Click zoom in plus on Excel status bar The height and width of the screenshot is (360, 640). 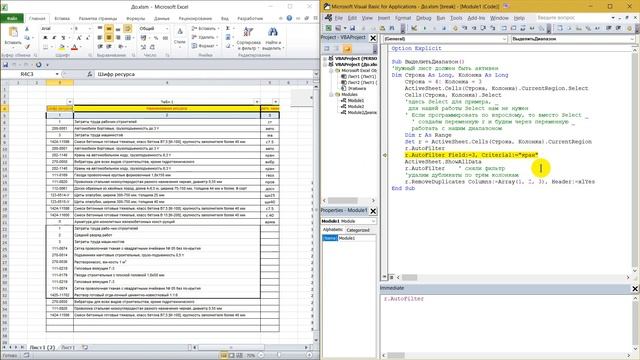[x=309, y=355]
